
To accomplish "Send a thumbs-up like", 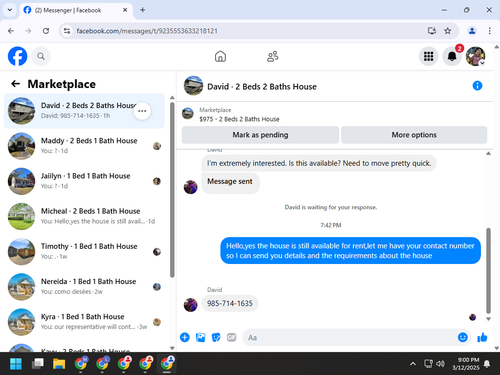I will tap(482, 337).
